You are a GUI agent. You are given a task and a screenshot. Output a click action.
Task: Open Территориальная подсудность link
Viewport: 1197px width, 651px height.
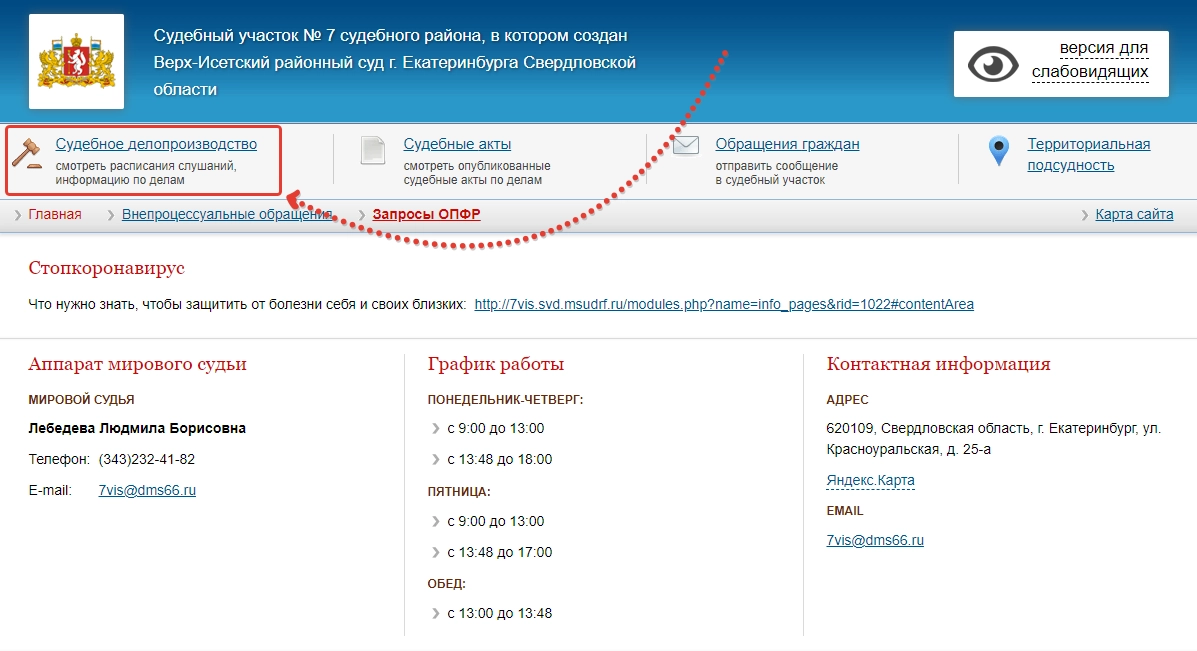point(1089,154)
